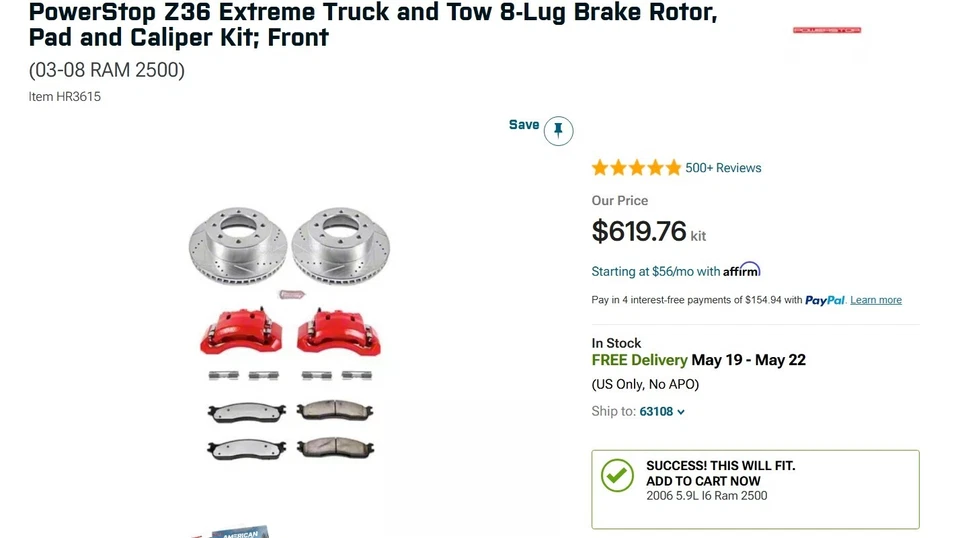Image resolution: width=960 pixels, height=538 pixels.
Task: Click the left brake rotor in product photo
Action: (238, 246)
